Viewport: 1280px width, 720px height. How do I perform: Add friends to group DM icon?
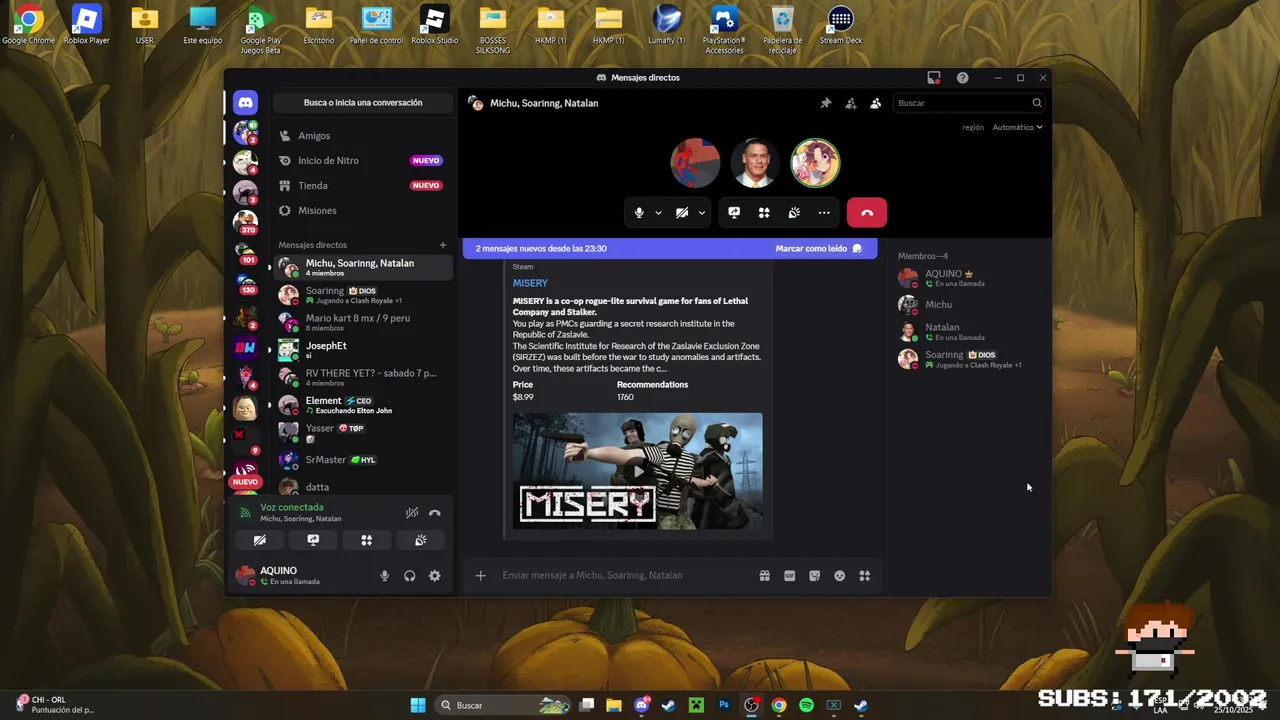851,103
